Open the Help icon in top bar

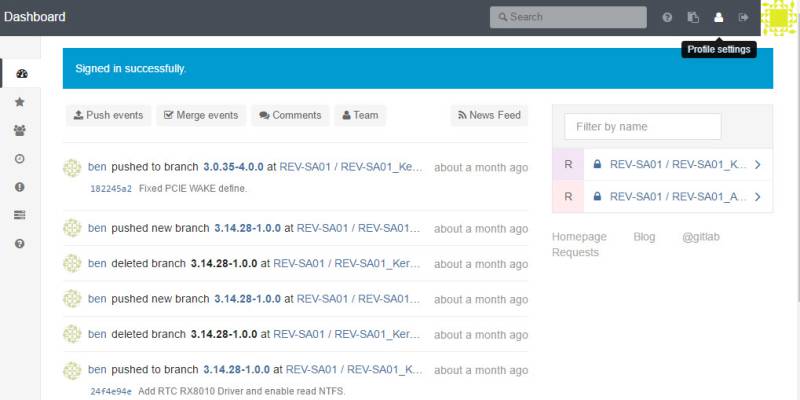point(667,17)
